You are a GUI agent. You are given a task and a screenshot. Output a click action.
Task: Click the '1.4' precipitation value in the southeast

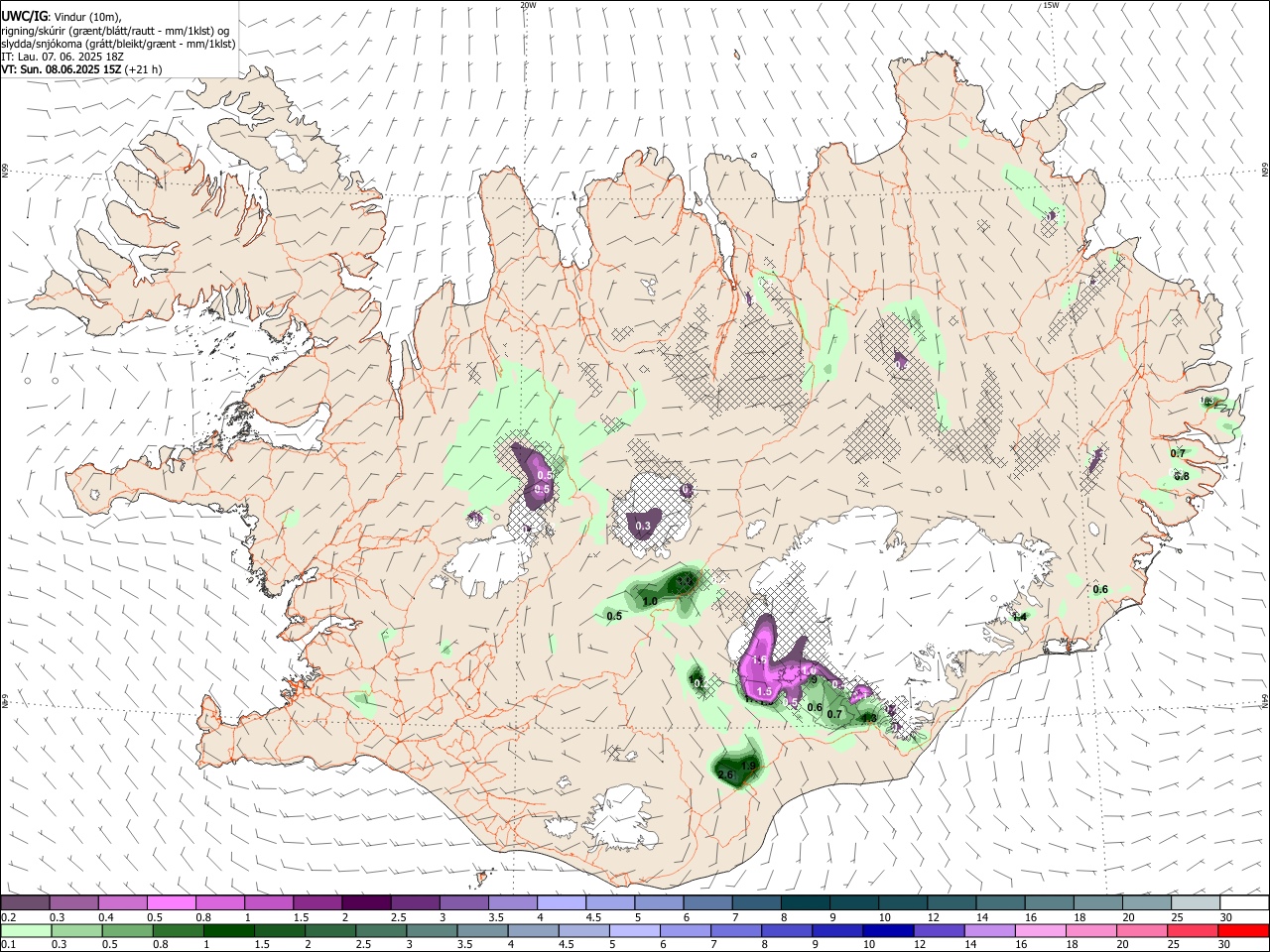coord(1019,617)
